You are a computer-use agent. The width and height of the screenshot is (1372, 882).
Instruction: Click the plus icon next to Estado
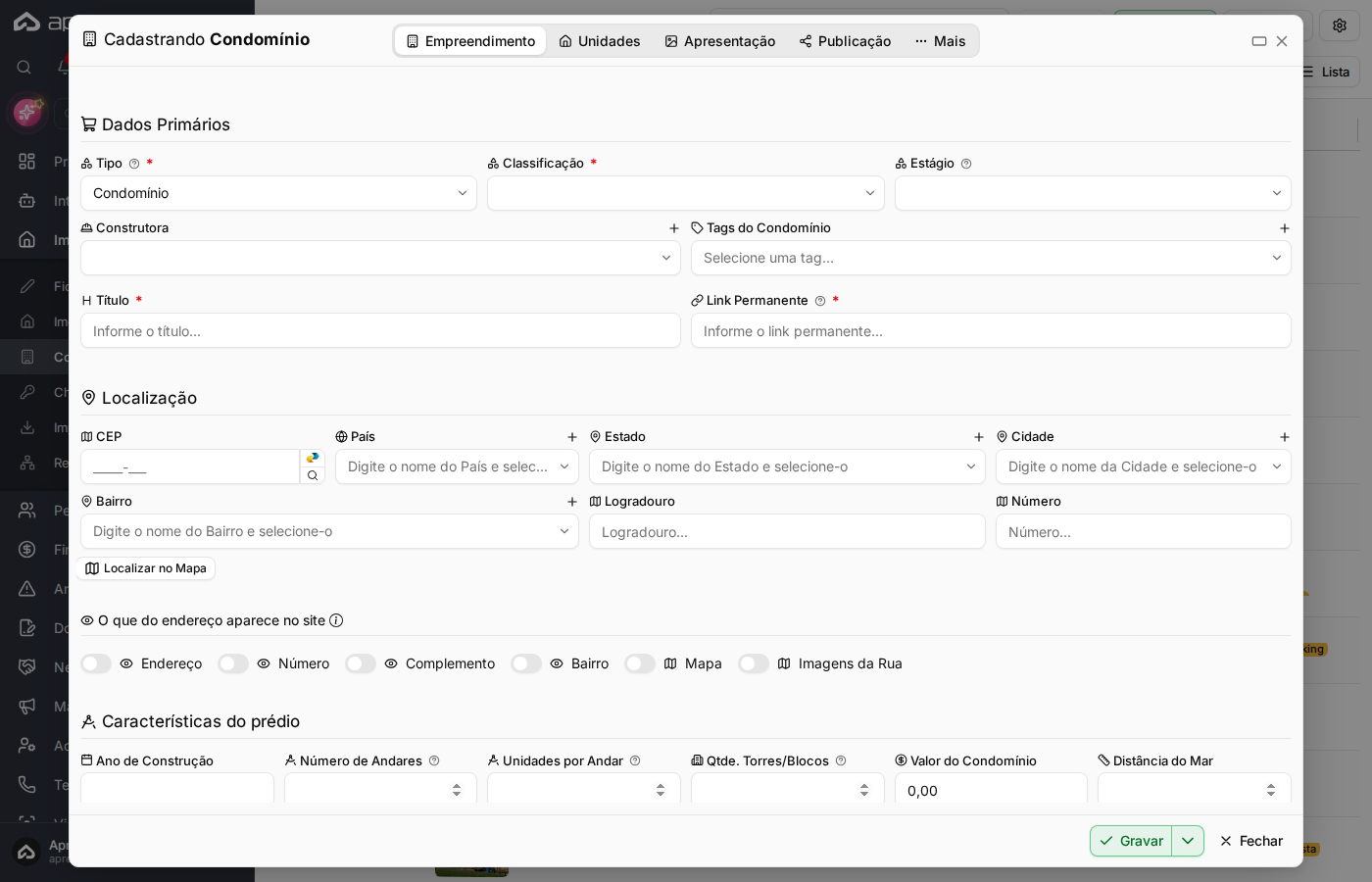tap(979, 437)
